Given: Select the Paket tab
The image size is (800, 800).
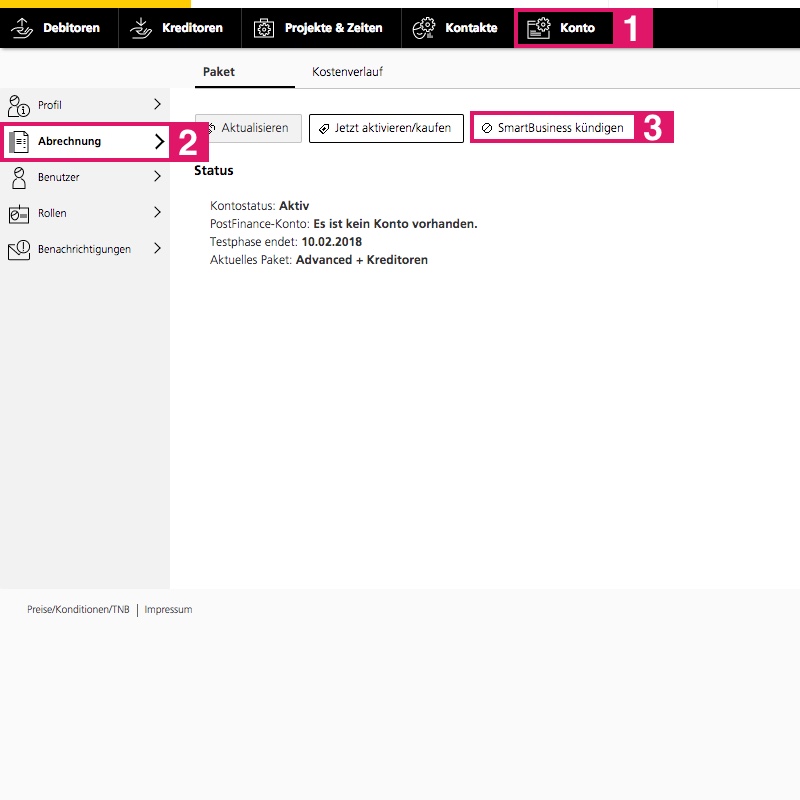Looking at the screenshot, I should coord(218,72).
